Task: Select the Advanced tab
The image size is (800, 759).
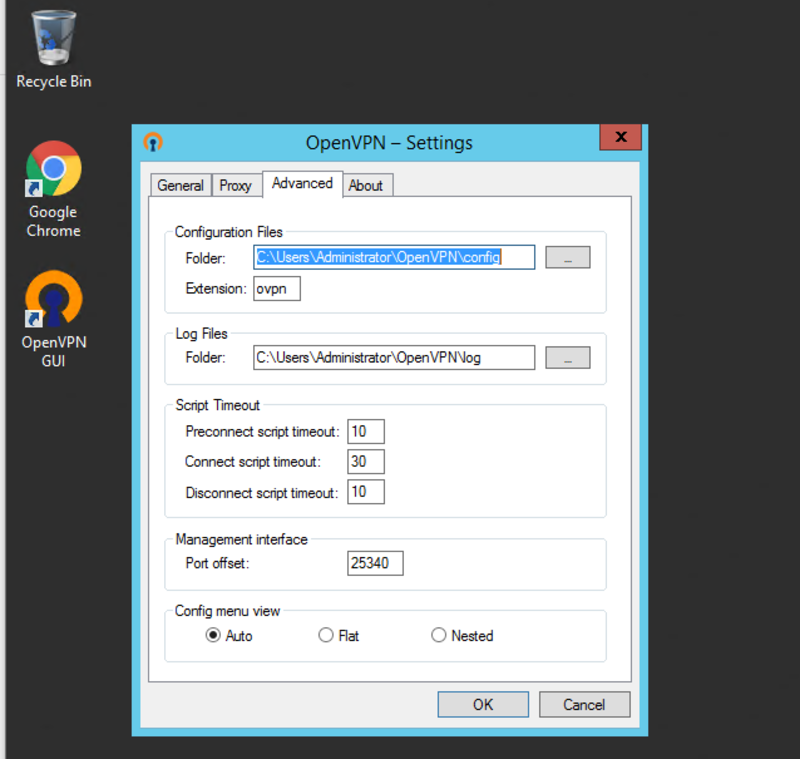Action: point(302,184)
